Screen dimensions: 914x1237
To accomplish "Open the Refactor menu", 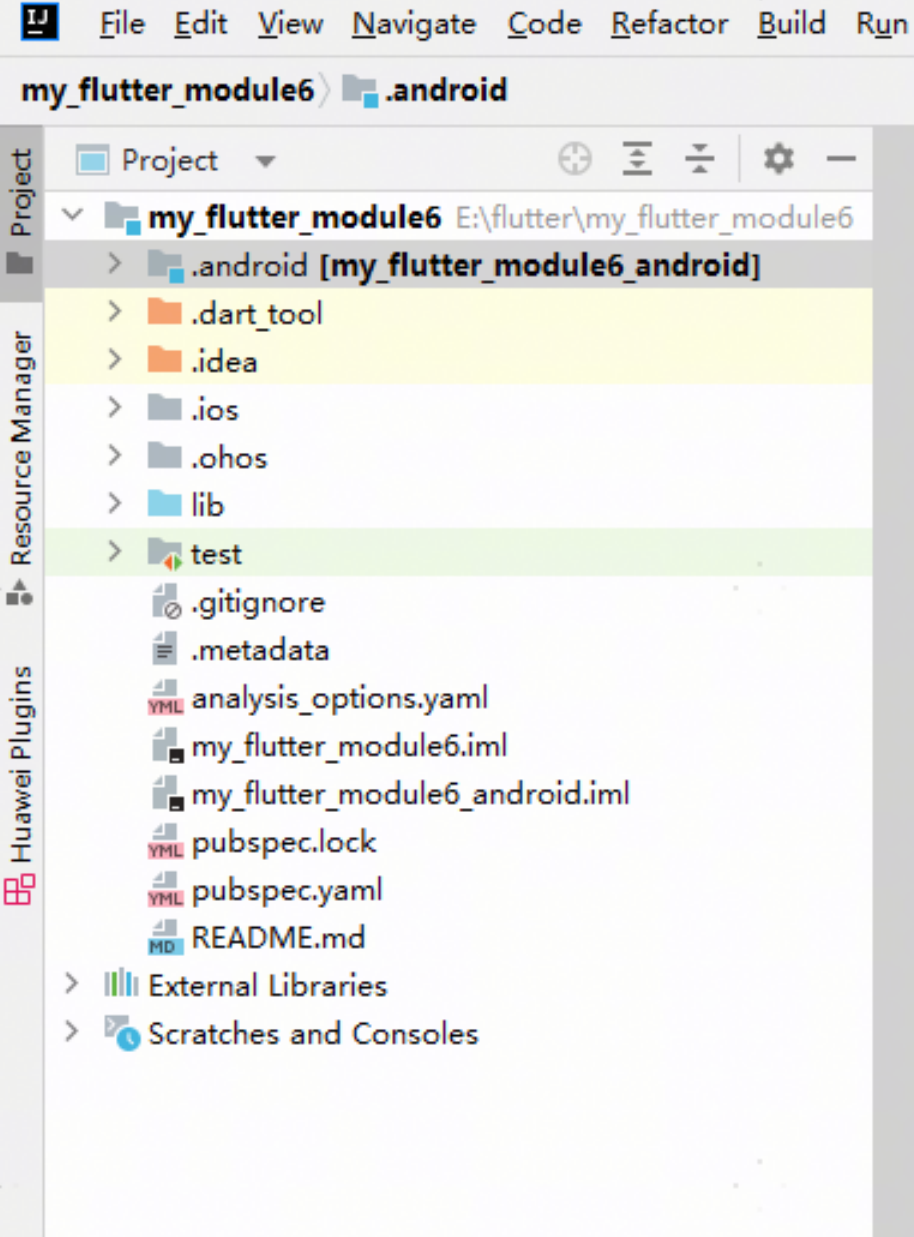I will (x=669, y=23).
